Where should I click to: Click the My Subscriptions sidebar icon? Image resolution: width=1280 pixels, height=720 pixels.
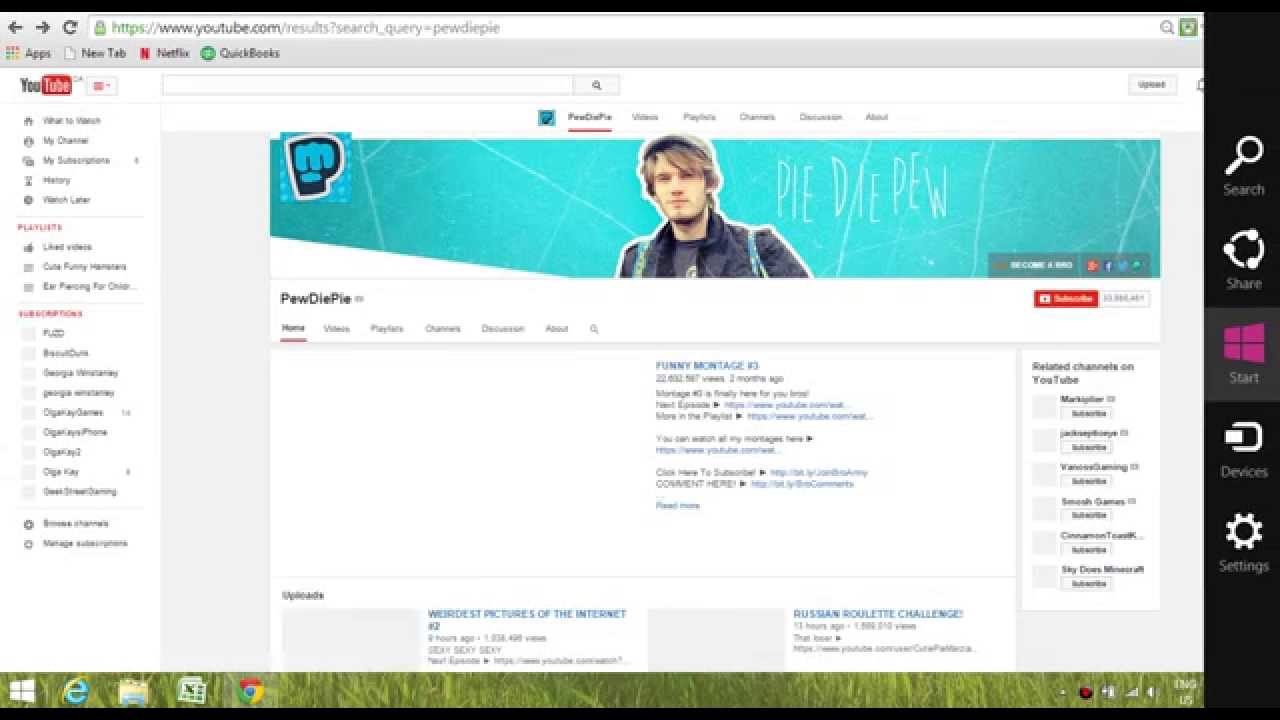(x=28, y=161)
